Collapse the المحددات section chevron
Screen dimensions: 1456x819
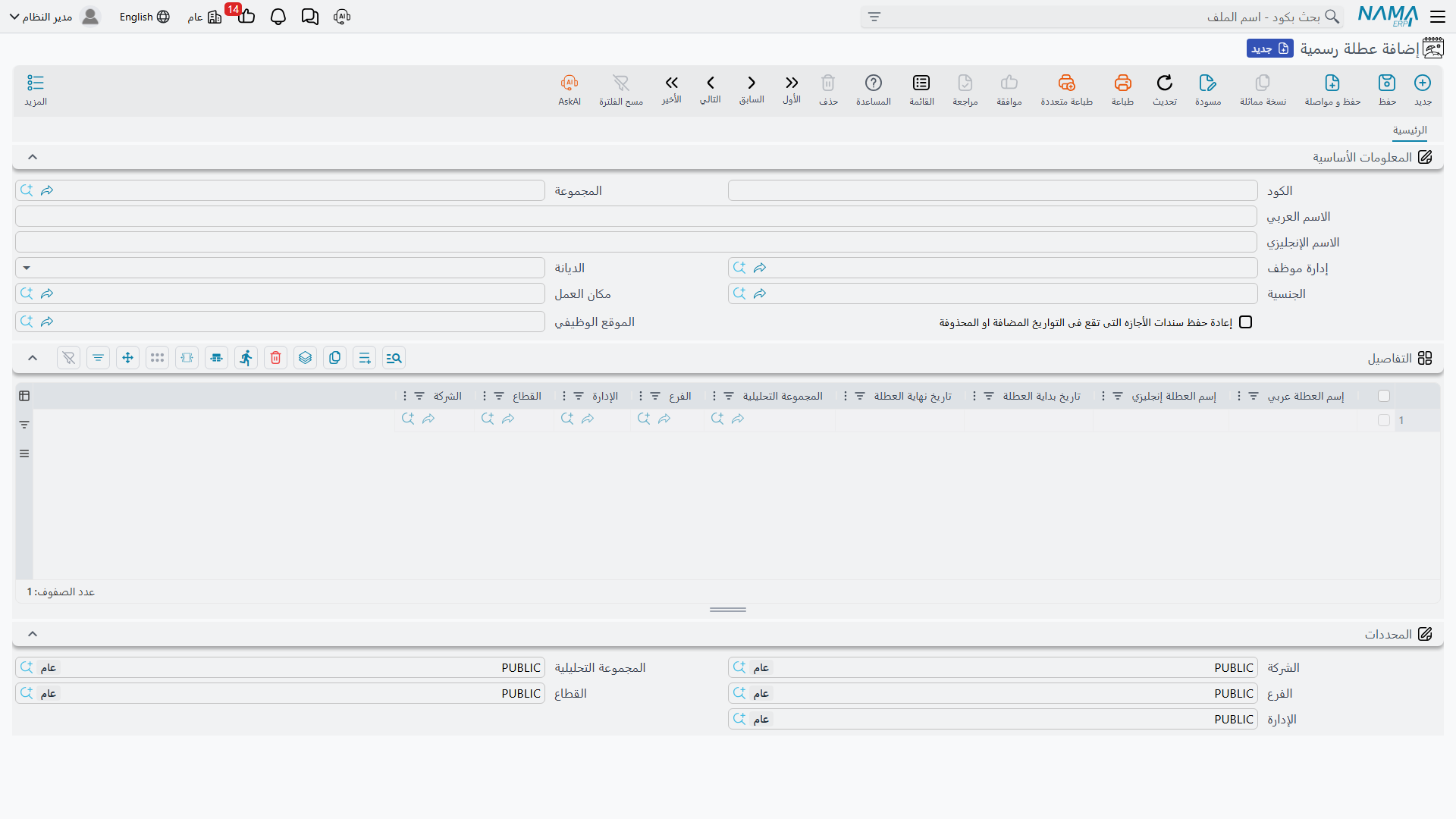tap(33, 634)
